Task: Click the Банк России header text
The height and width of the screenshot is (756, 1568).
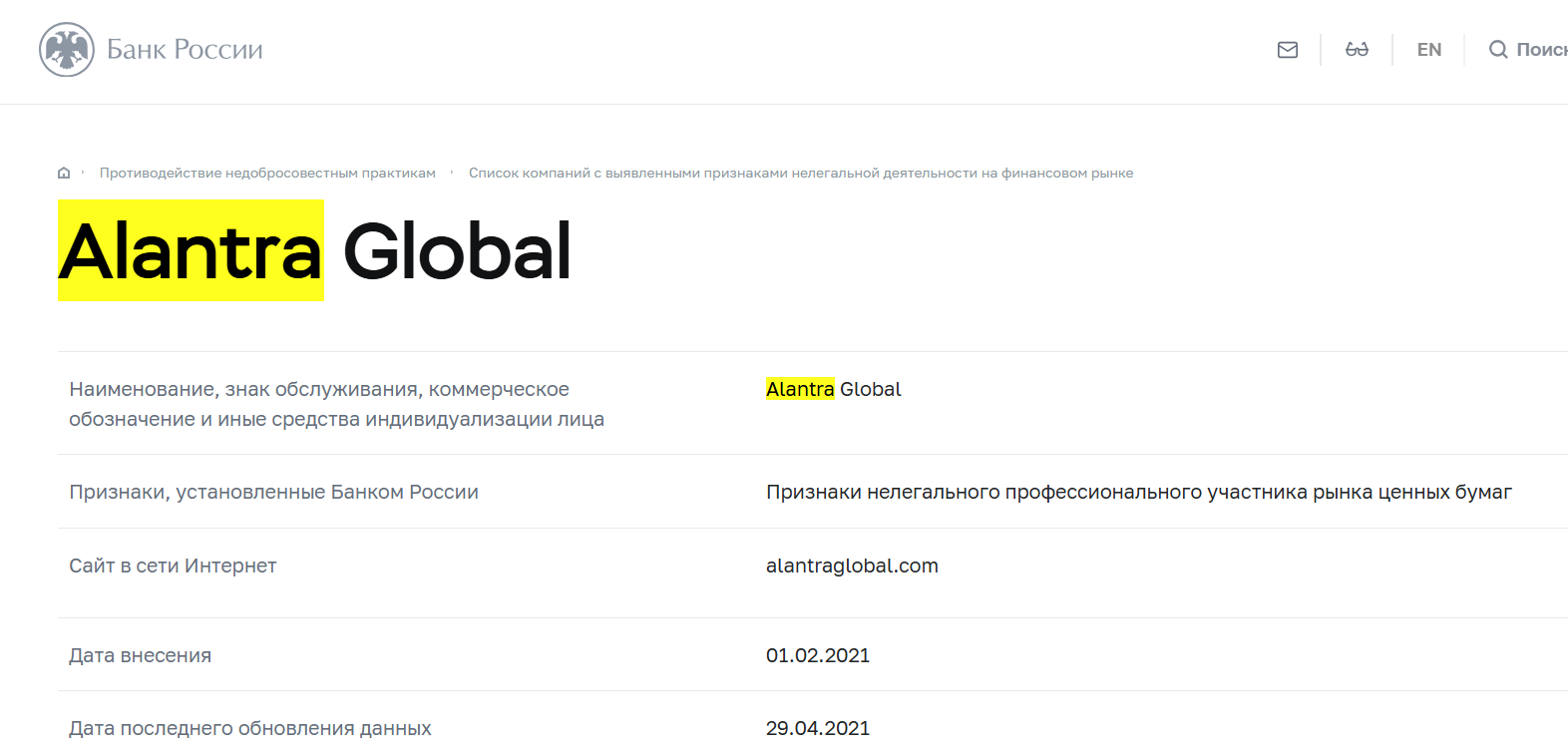Action: tap(185, 50)
